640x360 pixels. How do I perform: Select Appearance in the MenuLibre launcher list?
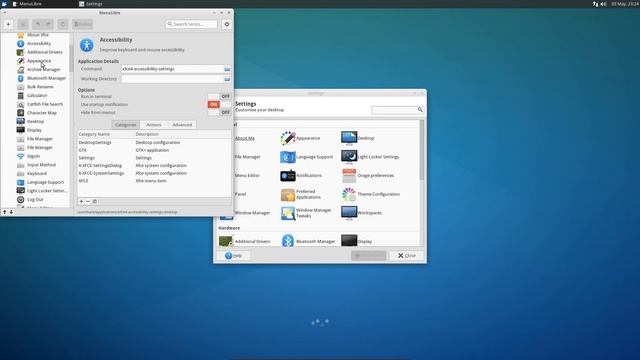click(x=39, y=61)
